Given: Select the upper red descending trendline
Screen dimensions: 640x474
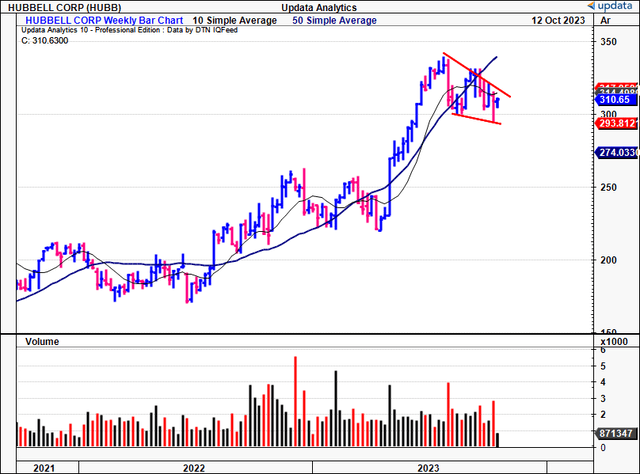Looking at the screenshot, I should click(480, 75).
